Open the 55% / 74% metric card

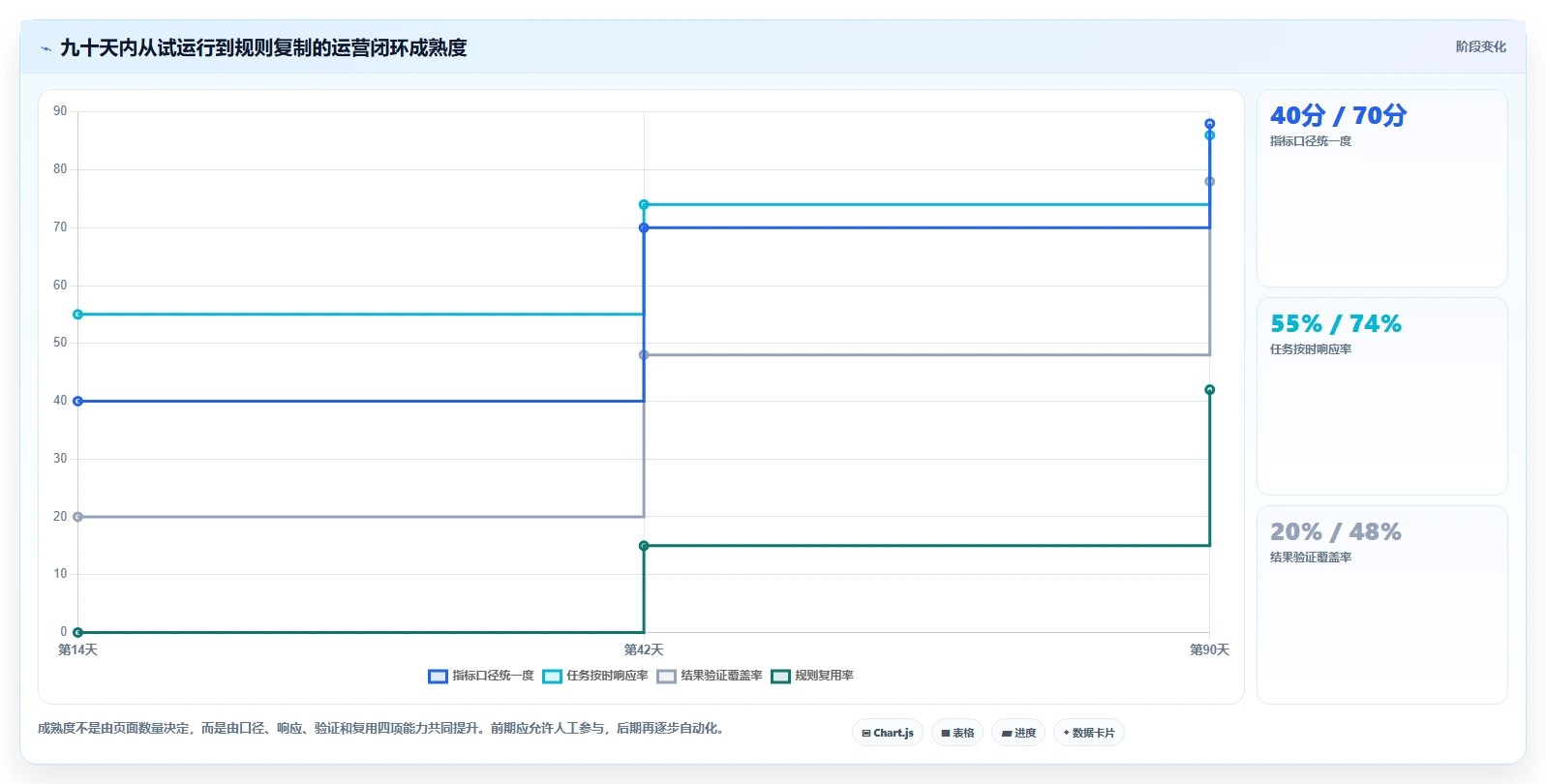tap(1382, 397)
